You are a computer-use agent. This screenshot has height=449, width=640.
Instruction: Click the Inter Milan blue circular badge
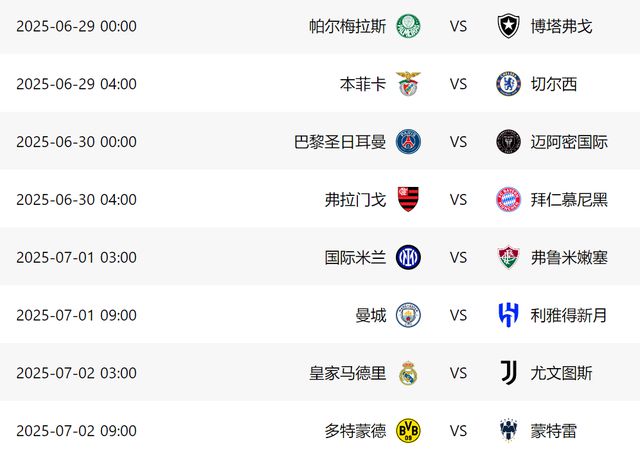tap(408, 257)
